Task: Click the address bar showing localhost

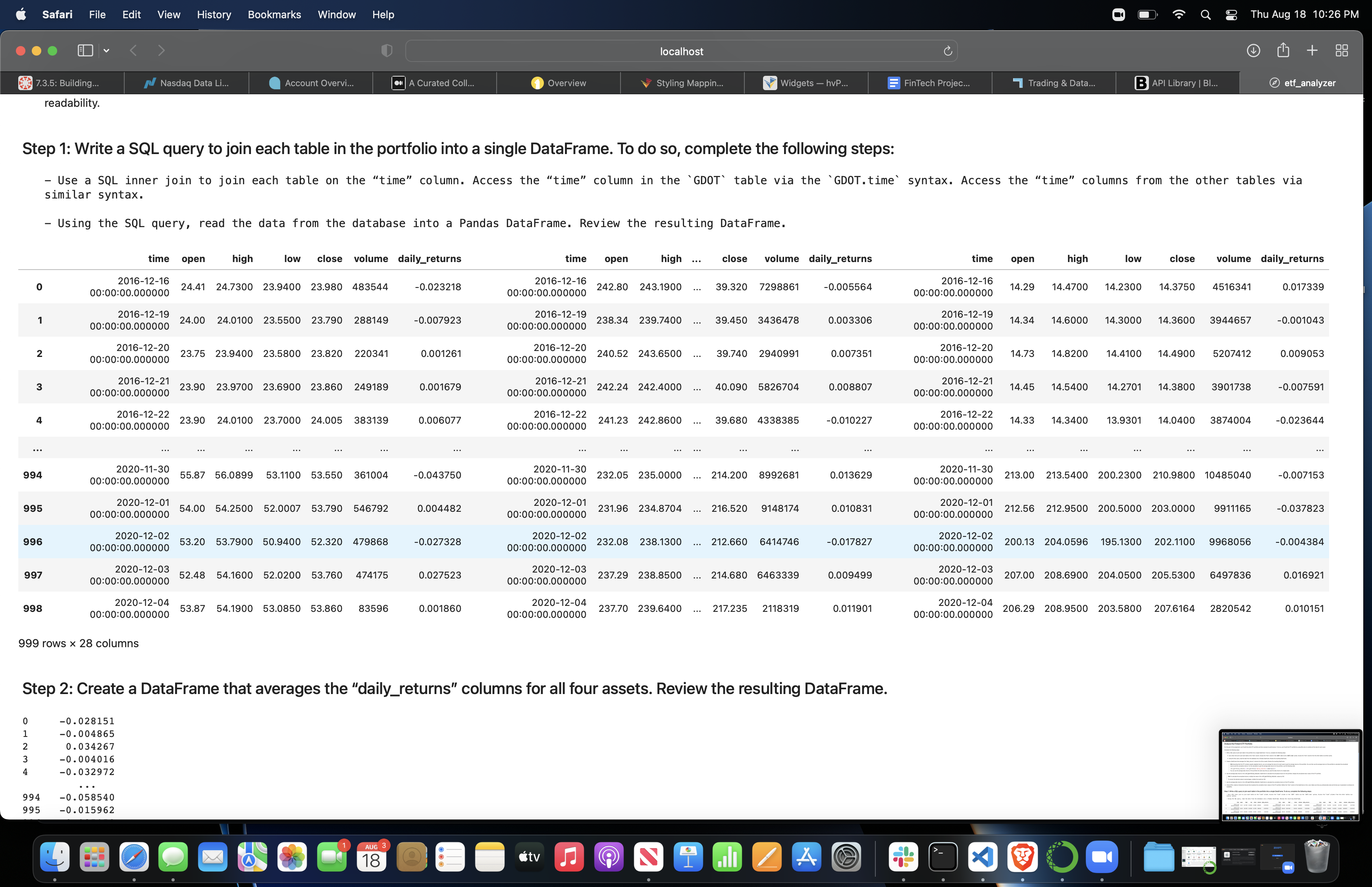Action: (x=682, y=51)
